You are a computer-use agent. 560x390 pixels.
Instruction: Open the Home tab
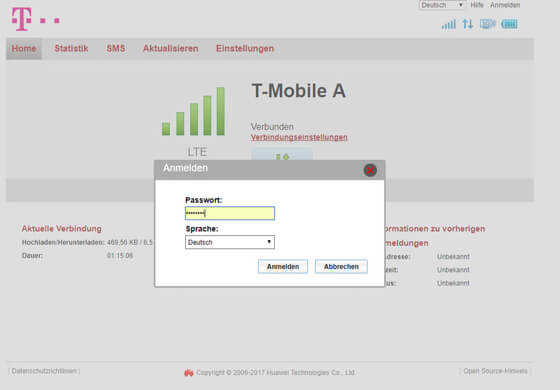pos(24,49)
